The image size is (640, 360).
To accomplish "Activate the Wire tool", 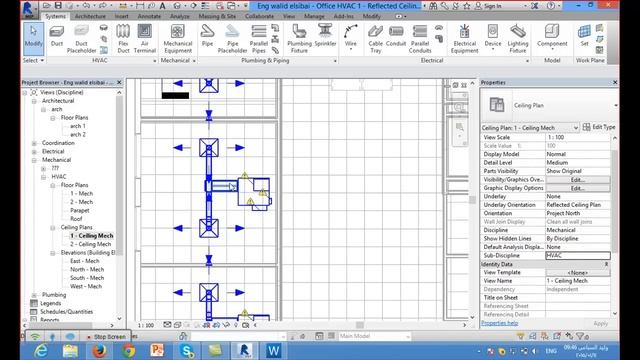I will point(351,37).
